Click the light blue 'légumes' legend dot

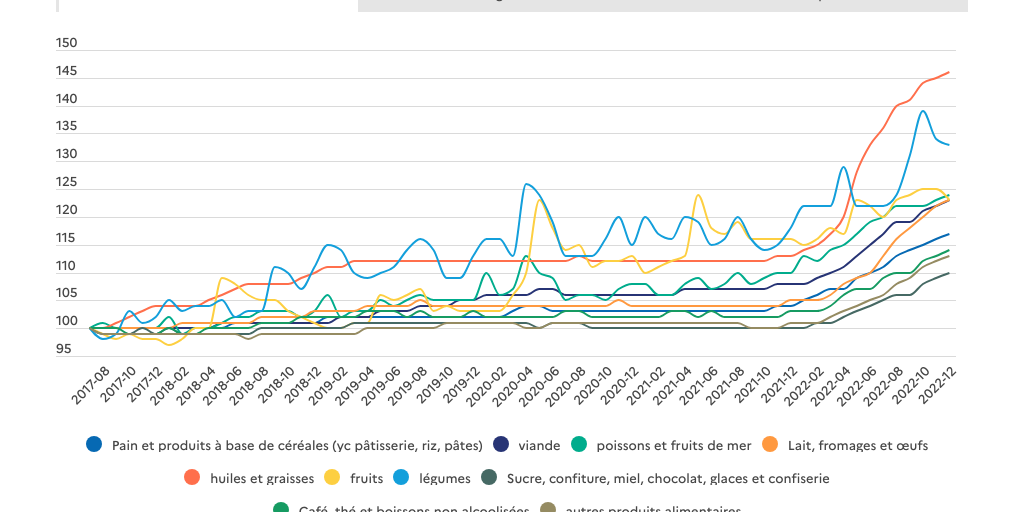pyautogui.click(x=402, y=477)
